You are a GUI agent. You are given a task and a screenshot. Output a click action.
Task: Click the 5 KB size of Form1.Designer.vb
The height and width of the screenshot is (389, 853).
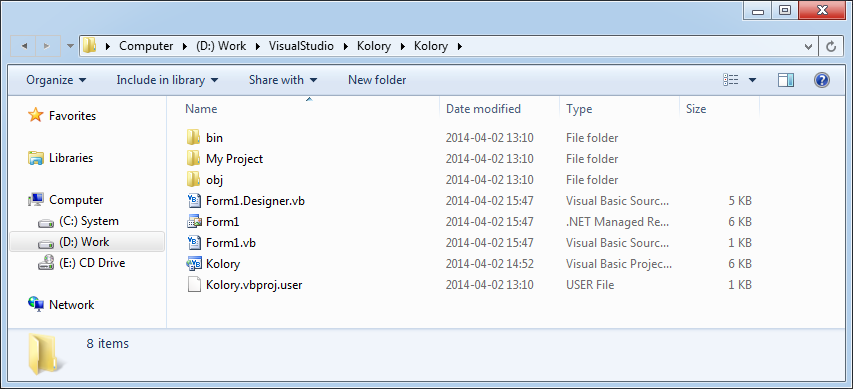(740, 201)
